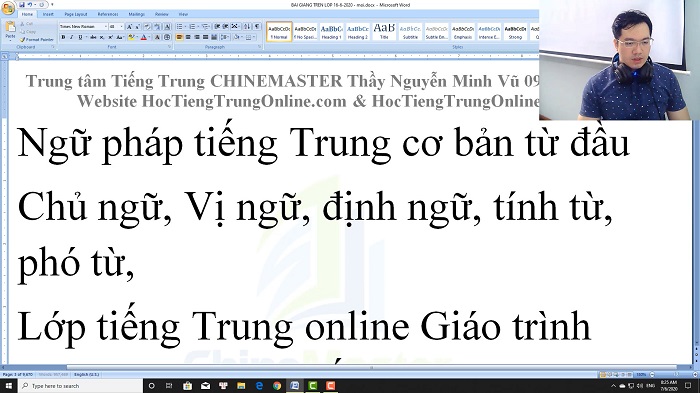Open the Line Spacing dropdown
The height and width of the screenshot is (393, 700).
click(225, 38)
